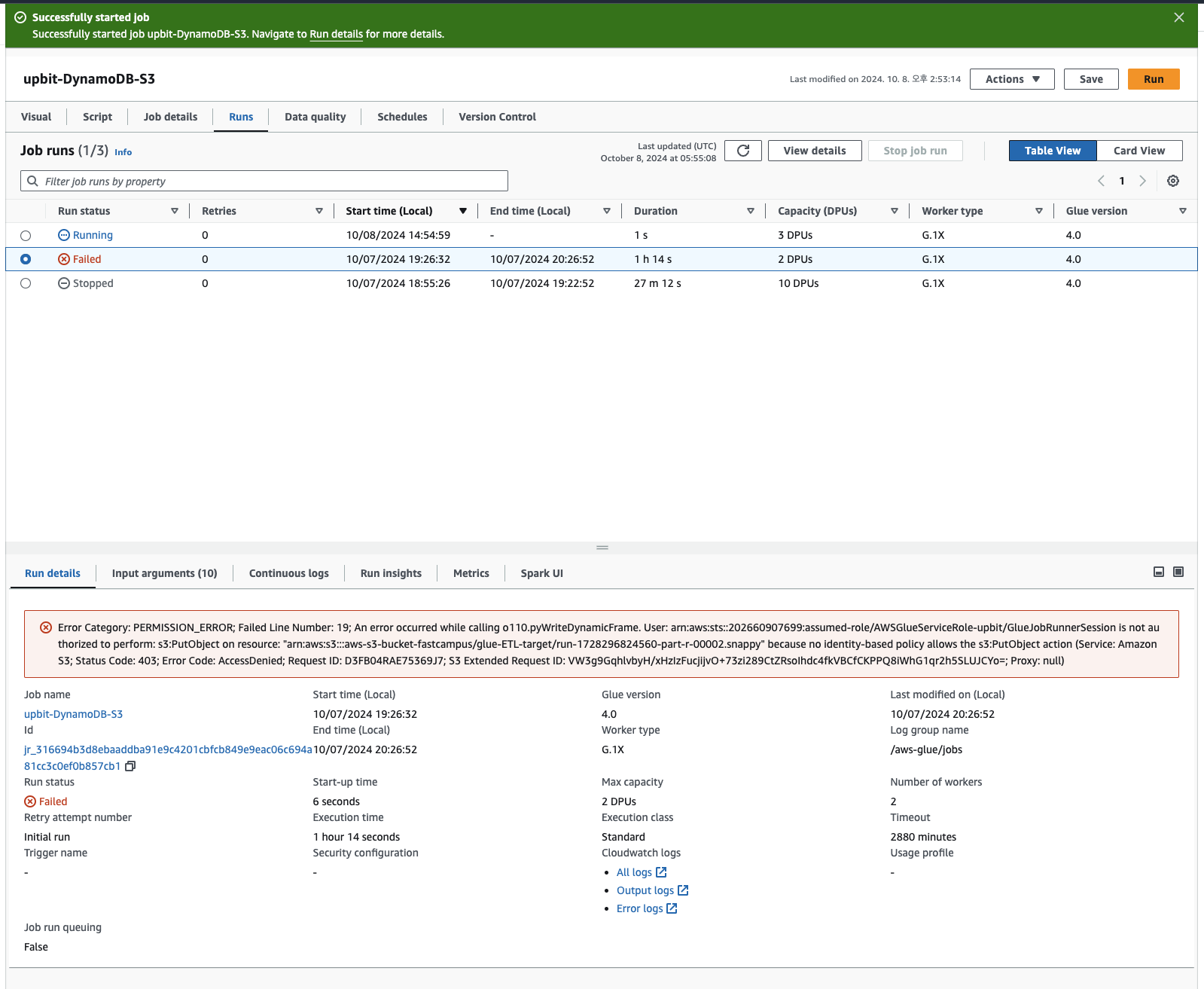Open the Script tab

(97, 117)
